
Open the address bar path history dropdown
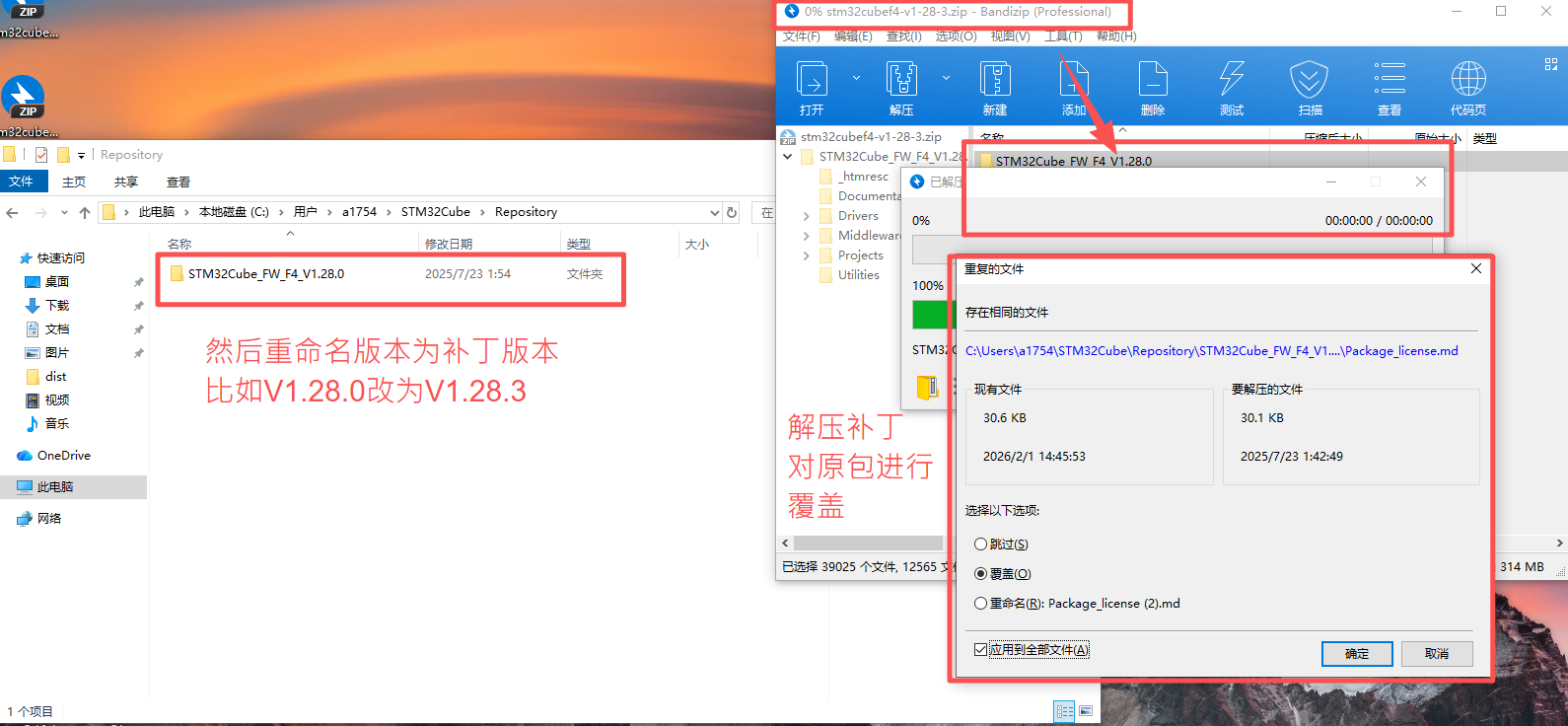tap(714, 212)
